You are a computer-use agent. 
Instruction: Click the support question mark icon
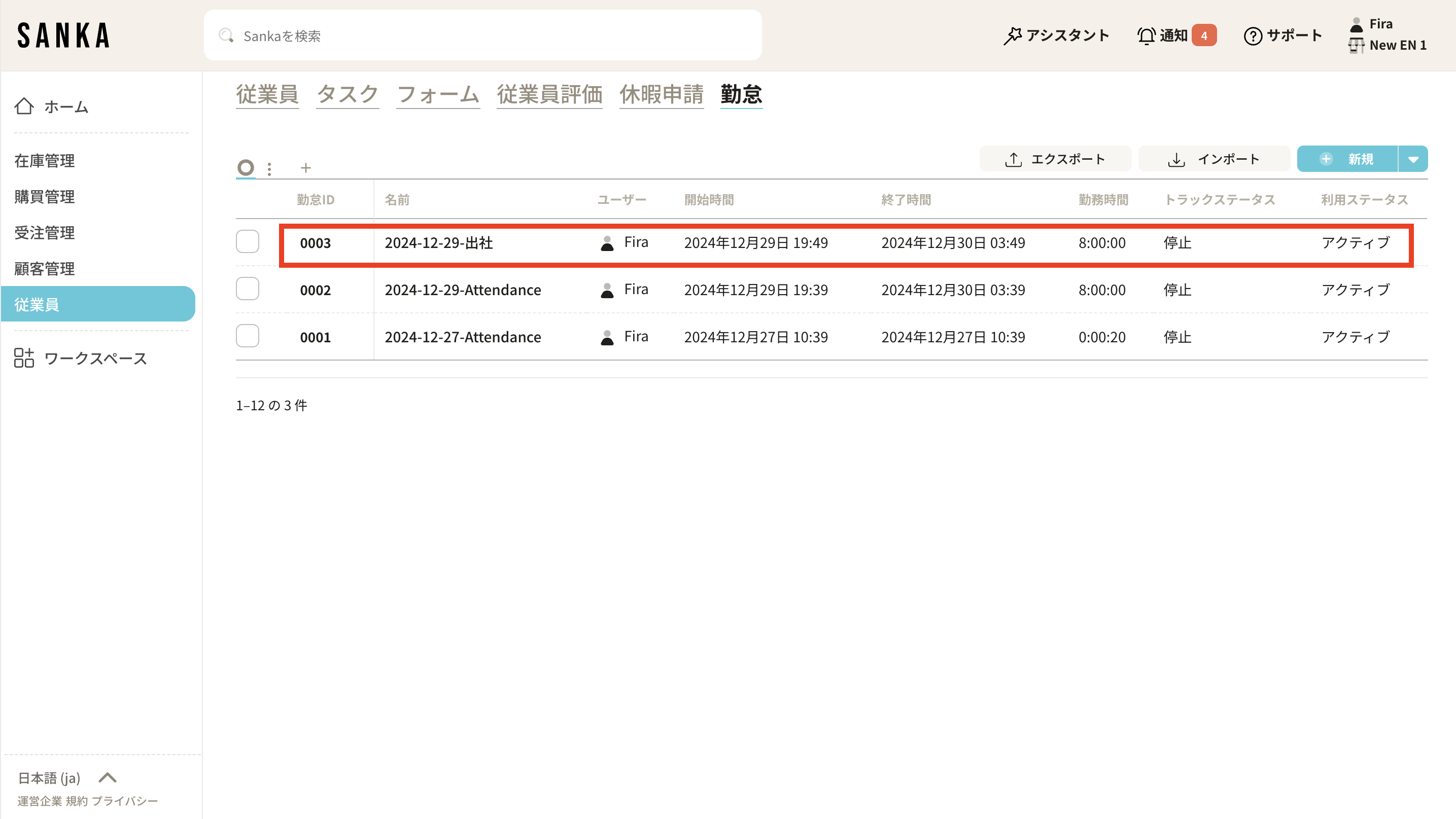1253,35
